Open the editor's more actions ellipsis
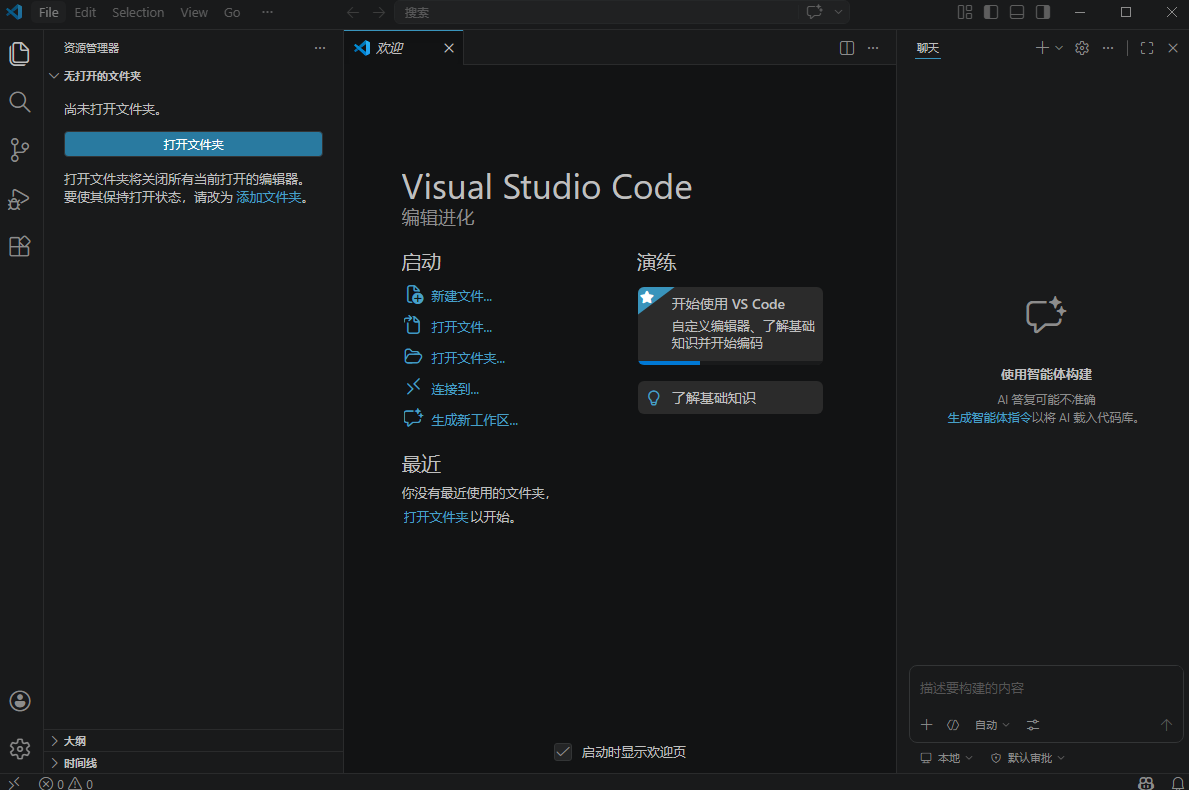Image resolution: width=1189 pixels, height=790 pixels. click(873, 48)
